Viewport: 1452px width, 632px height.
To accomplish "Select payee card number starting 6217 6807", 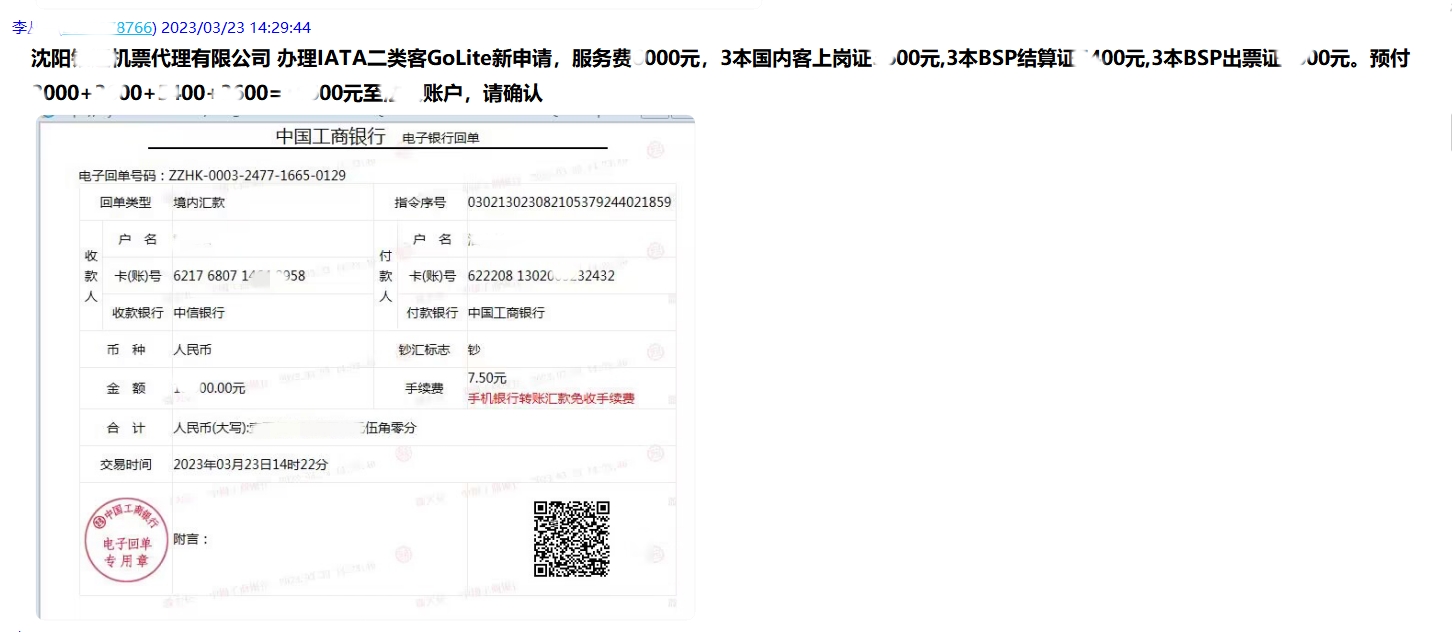I will tap(239, 276).
